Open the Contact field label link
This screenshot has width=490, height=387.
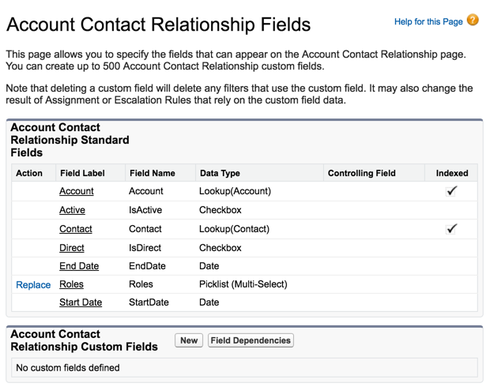click(76, 229)
